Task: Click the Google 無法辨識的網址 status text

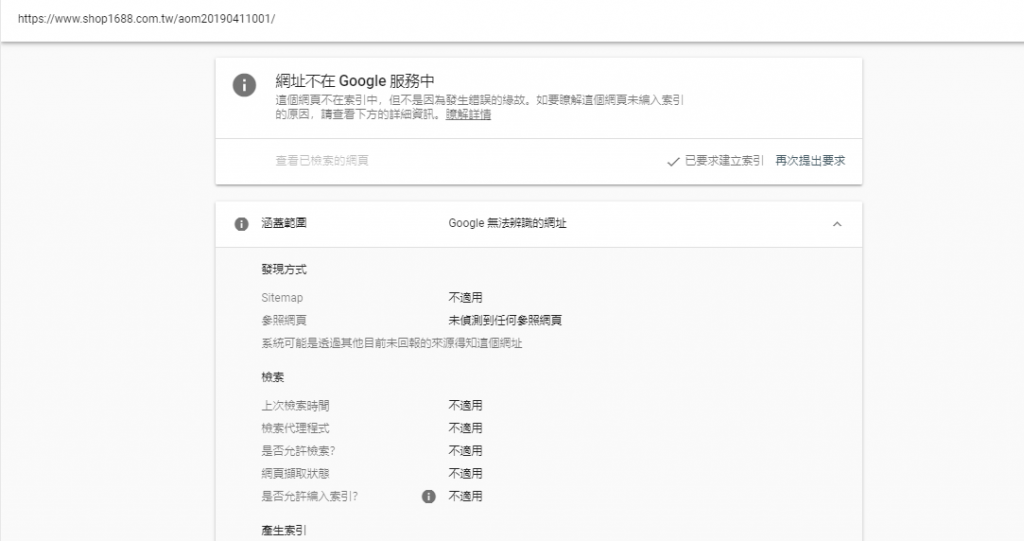Action: click(507, 223)
